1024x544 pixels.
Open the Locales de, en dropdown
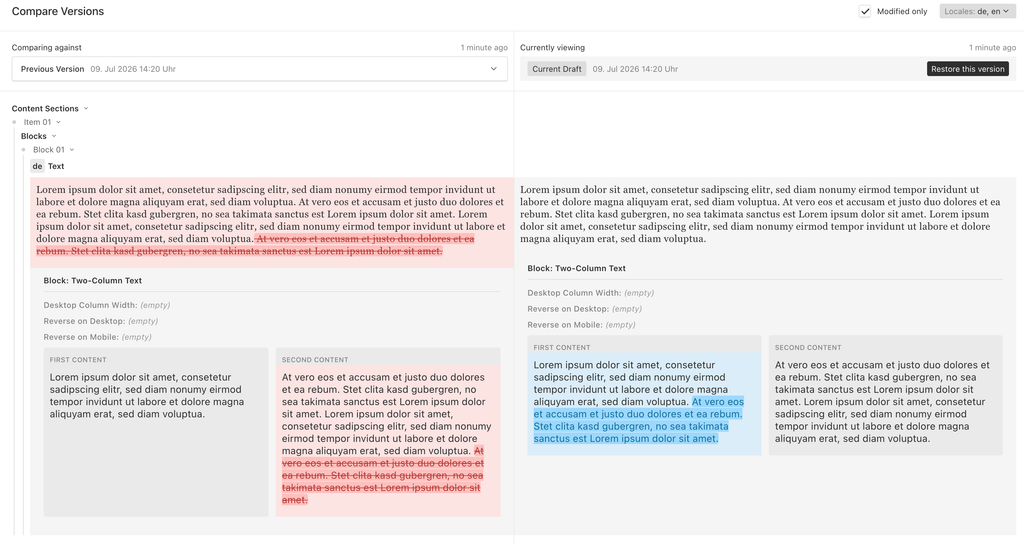click(x=977, y=11)
